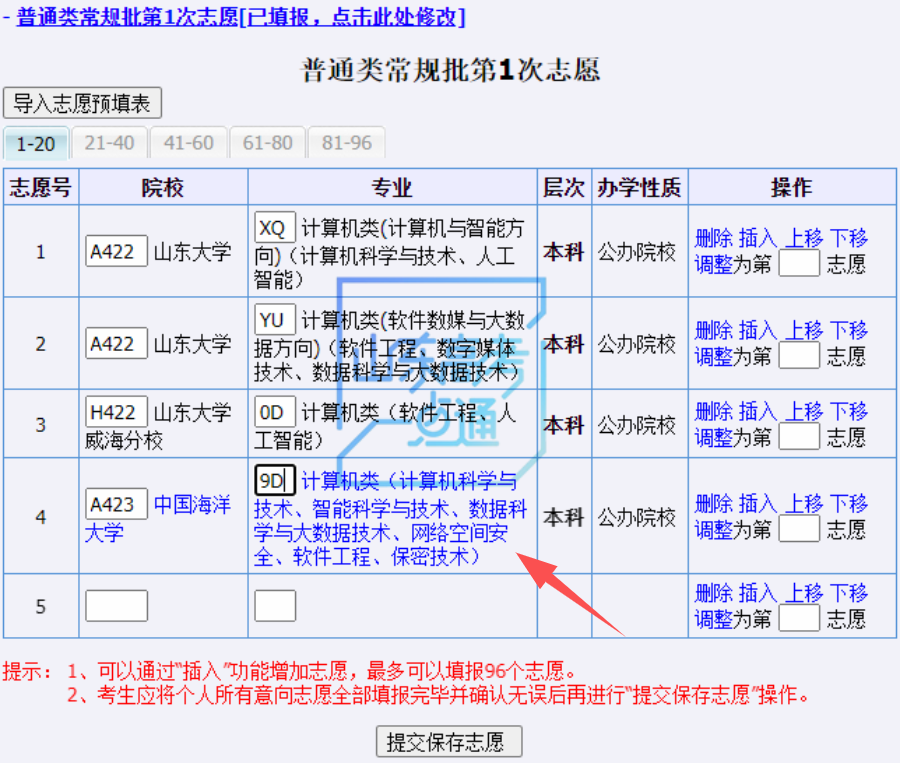Switch to the 21-40 tab

(109, 143)
